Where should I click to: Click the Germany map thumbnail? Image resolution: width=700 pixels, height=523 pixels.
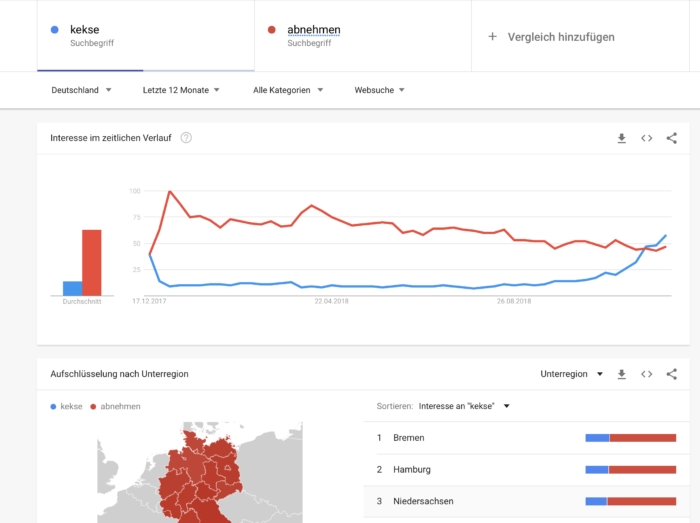(200, 473)
